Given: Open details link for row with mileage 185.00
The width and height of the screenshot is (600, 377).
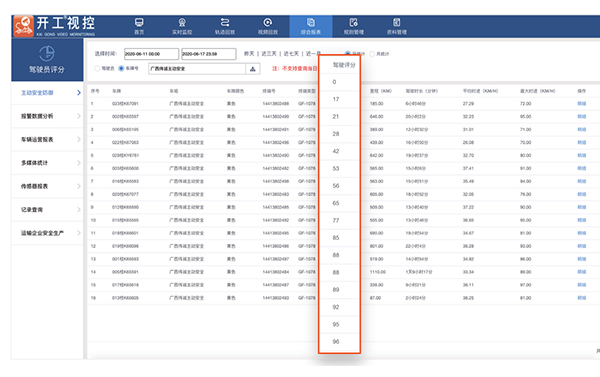Looking at the screenshot, I should (x=582, y=103).
